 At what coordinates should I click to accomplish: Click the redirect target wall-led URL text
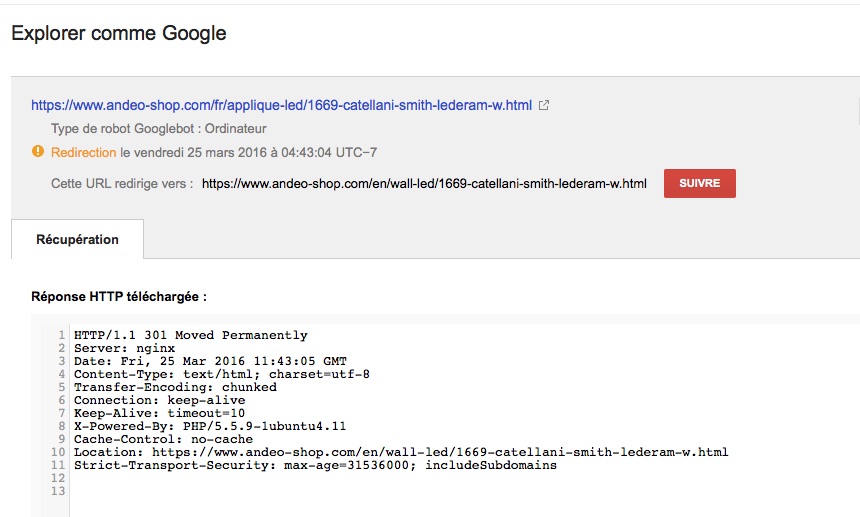coord(424,184)
